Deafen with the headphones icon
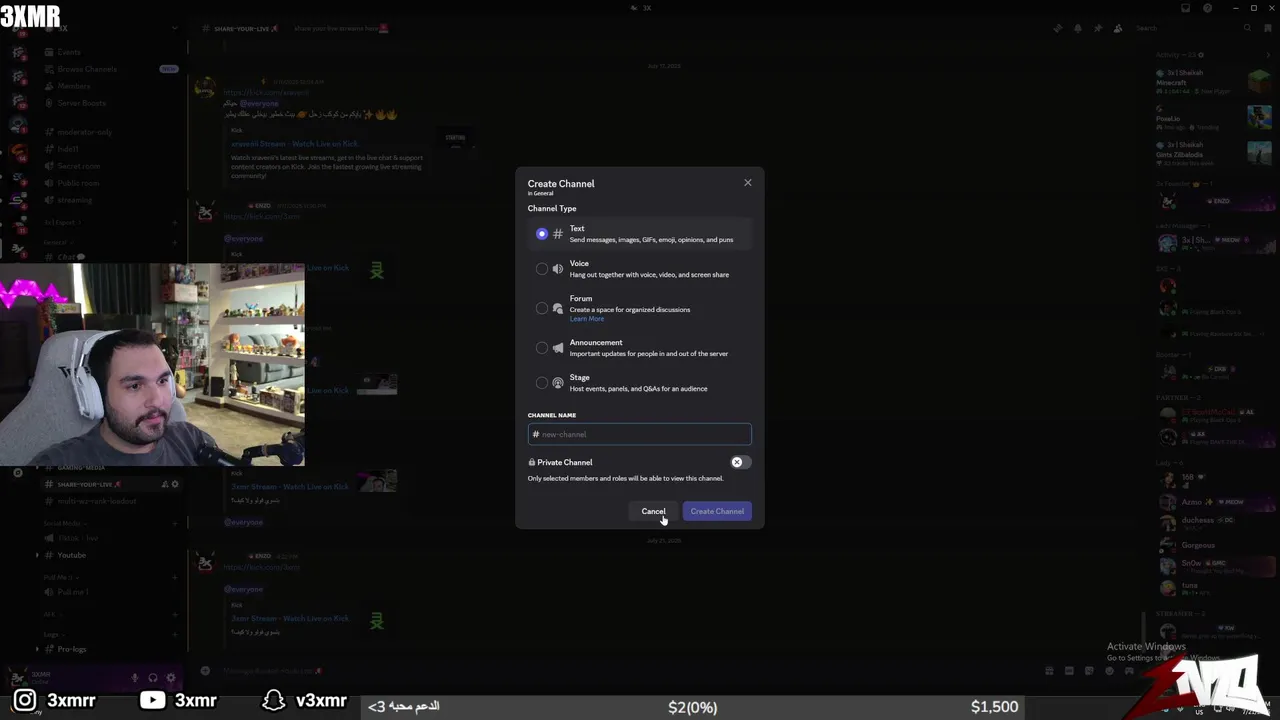The width and height of the screenshot is (1280, 720). pyautogui.click(x=153, y=678)
